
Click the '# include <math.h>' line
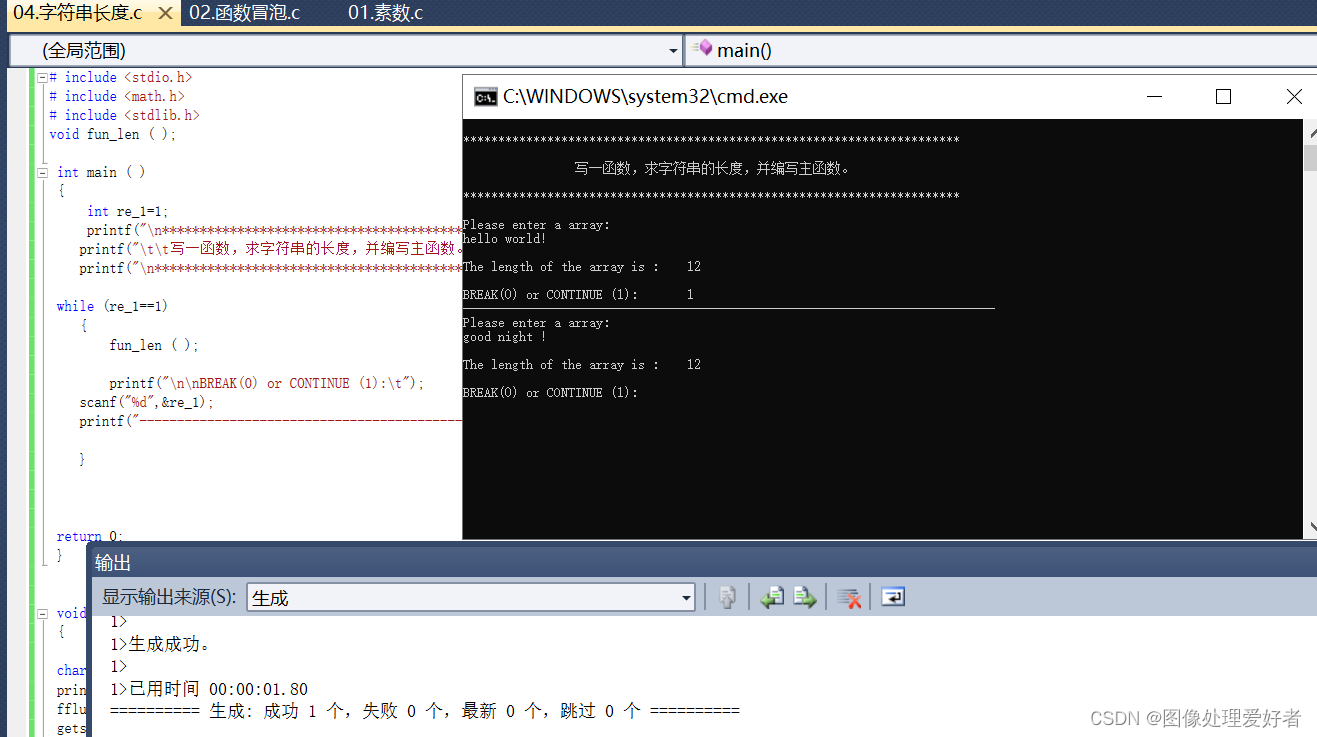[x=117, y=96]
